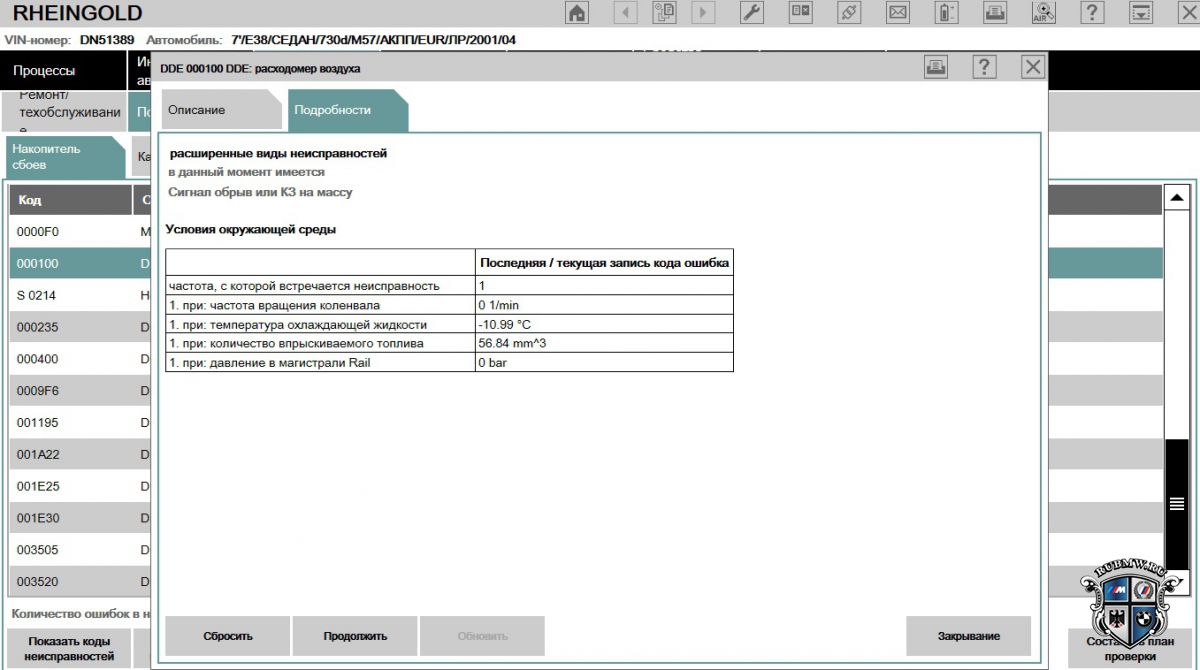This screenshot has width=1200, height=670.
Task: Switch to the Описание tab
Action: tap(220, 110)
